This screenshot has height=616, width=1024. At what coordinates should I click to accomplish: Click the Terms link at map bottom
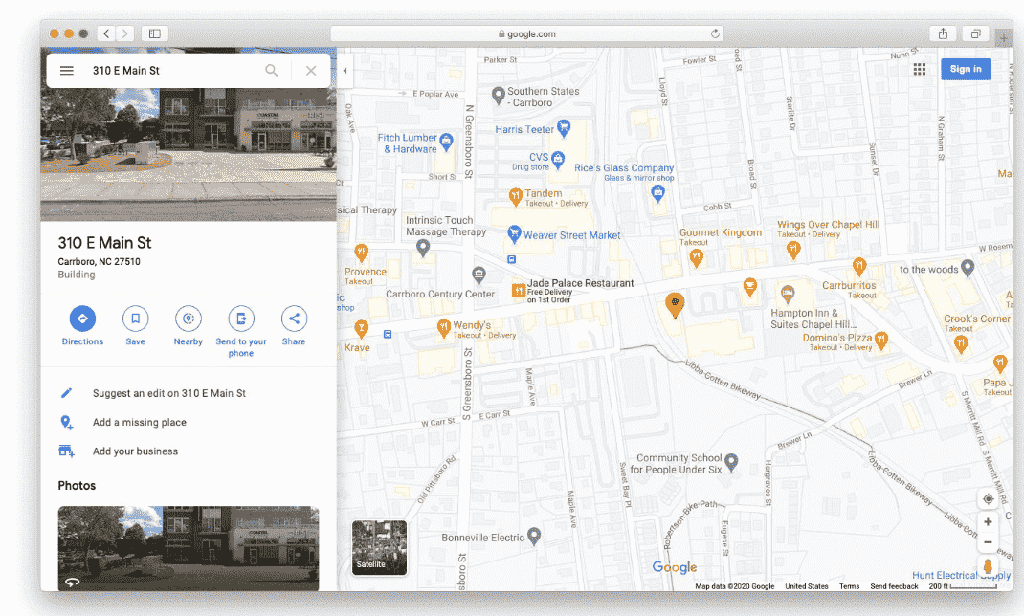click(849, 586)
